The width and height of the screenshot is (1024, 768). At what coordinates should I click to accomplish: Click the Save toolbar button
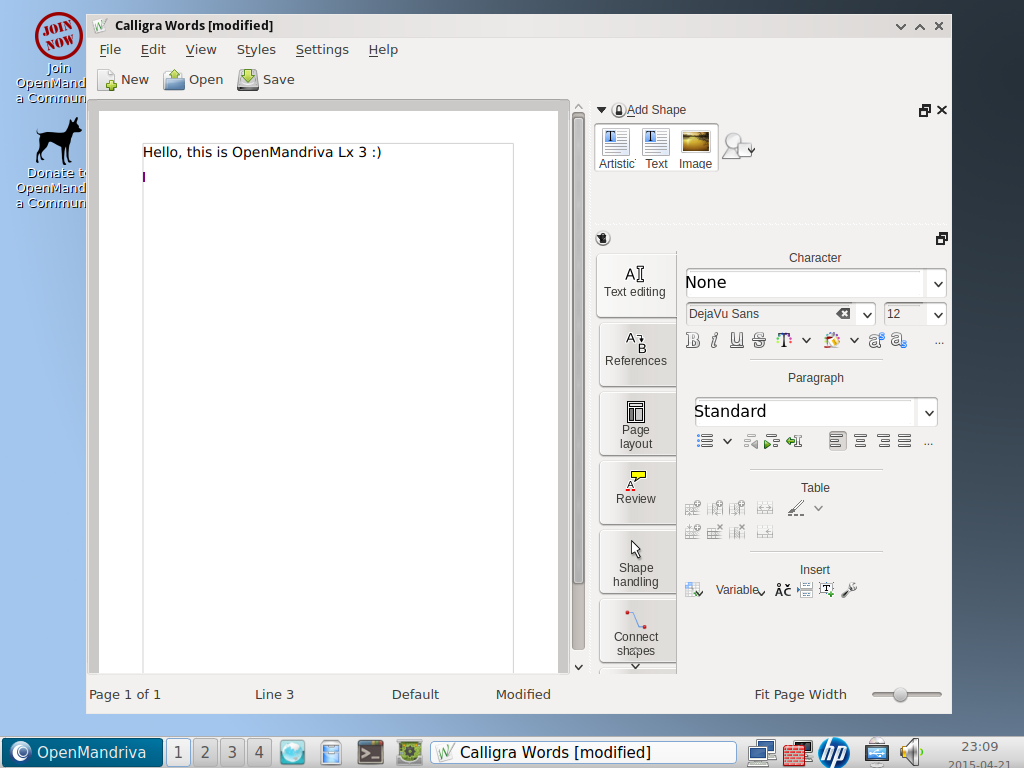[266, 80]
